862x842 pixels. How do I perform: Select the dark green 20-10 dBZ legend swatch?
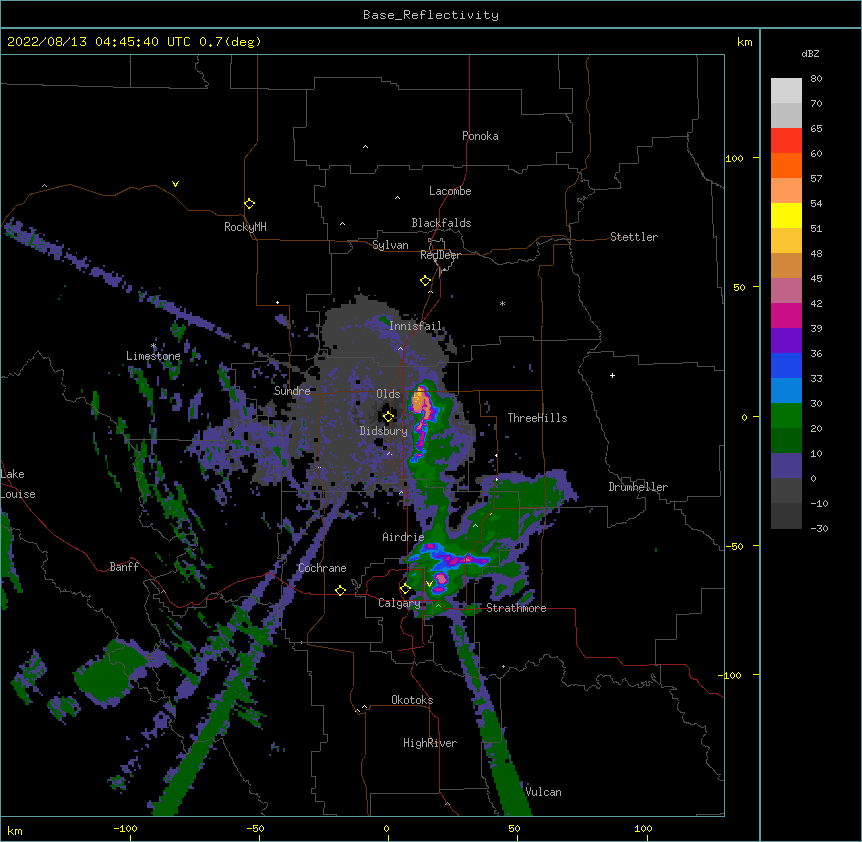coord(786,440)
